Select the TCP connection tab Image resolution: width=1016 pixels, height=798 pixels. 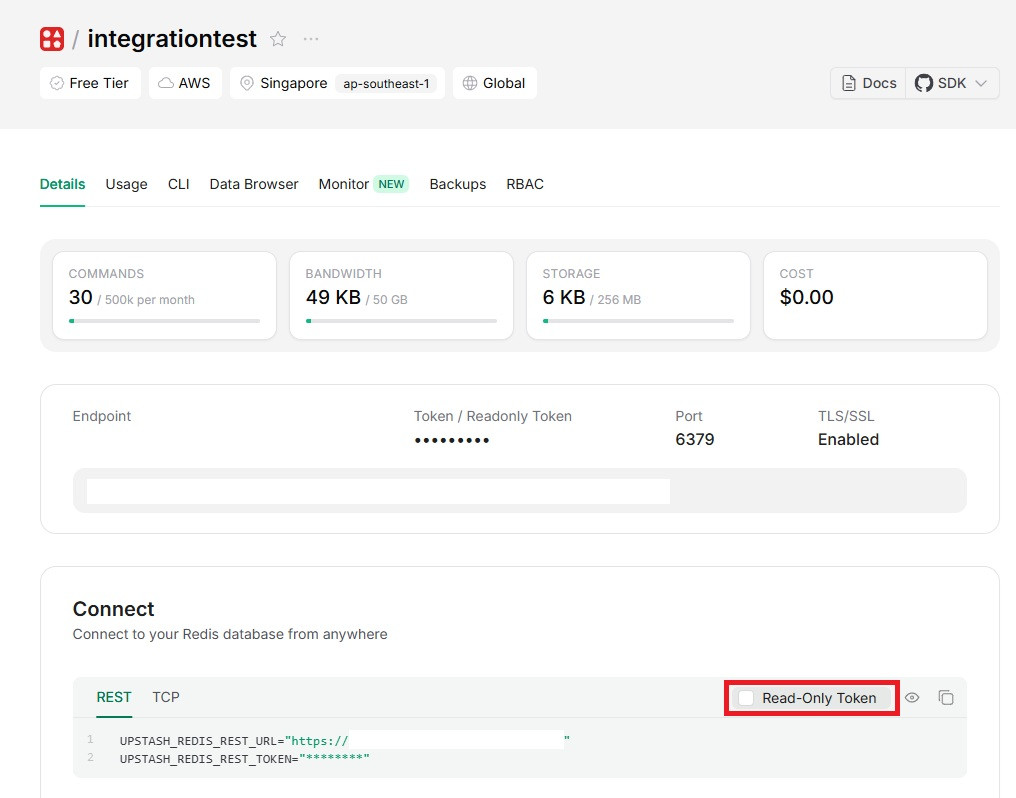(166, 698)
